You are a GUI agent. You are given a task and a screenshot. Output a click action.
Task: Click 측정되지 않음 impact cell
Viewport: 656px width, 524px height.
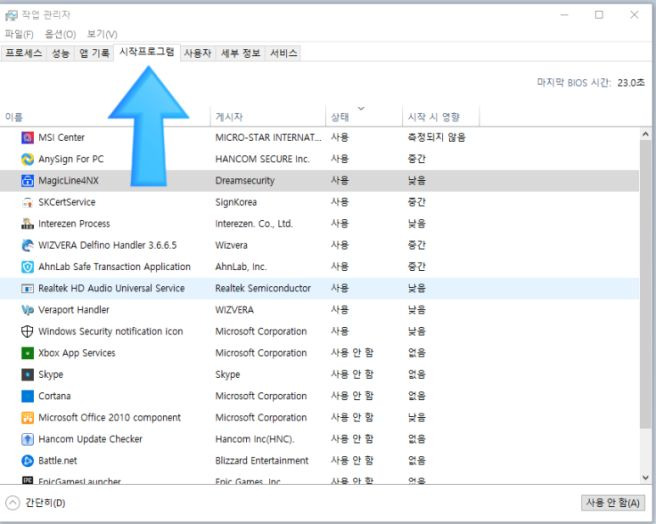[436, 137]
